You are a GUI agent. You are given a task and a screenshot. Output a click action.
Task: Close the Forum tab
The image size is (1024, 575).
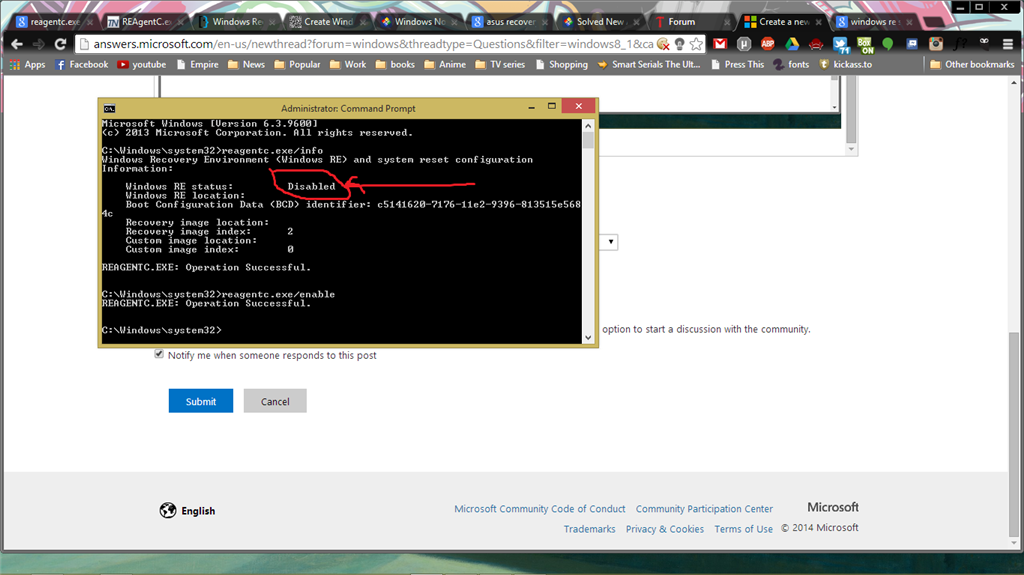[727, 22]
